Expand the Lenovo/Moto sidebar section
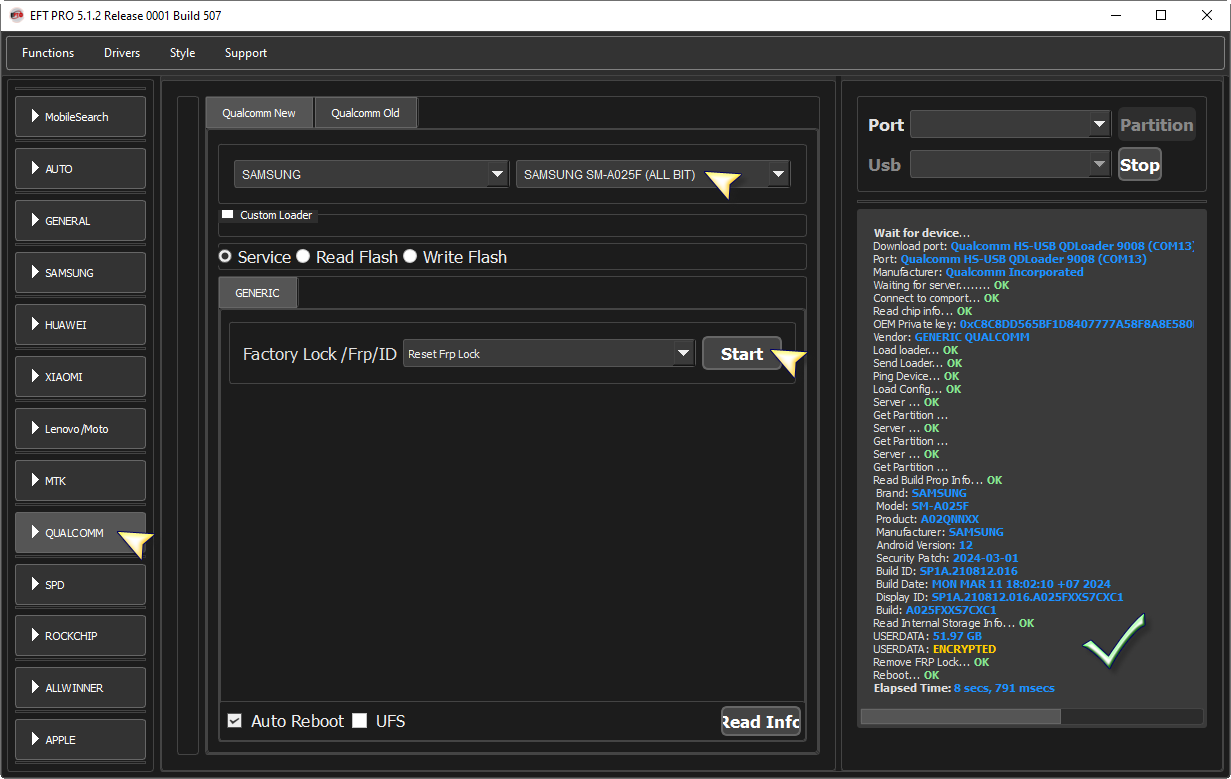 pyautogui.click(x=81, y=429)
